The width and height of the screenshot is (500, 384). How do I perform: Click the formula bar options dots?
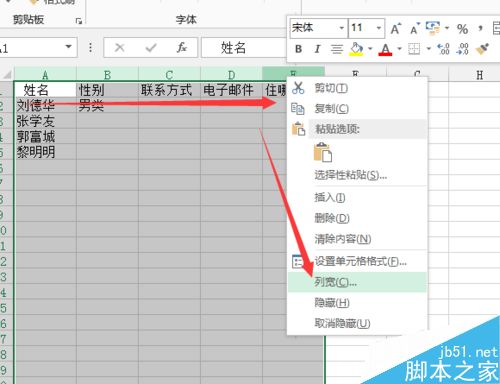(x=90, y=47)
